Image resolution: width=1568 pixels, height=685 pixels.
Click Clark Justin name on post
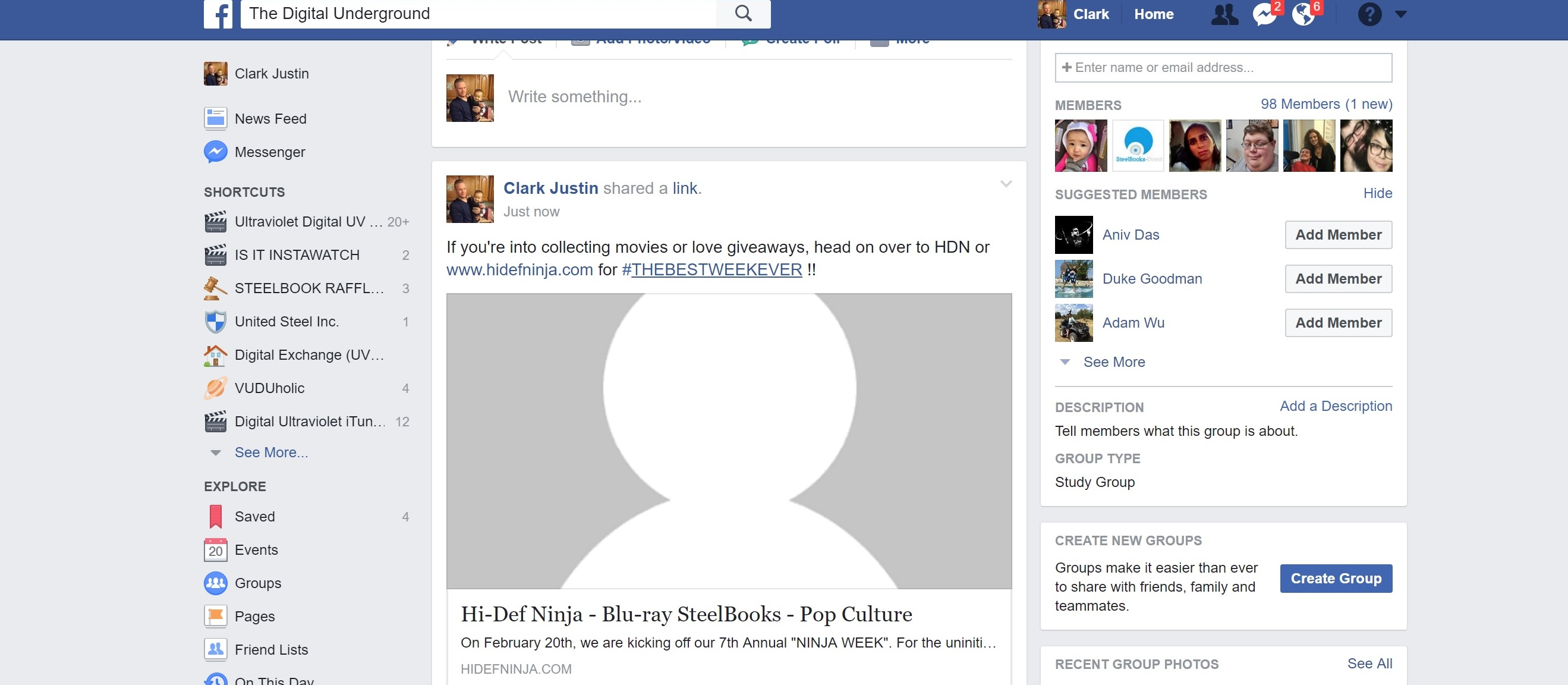tap(550, 188)
